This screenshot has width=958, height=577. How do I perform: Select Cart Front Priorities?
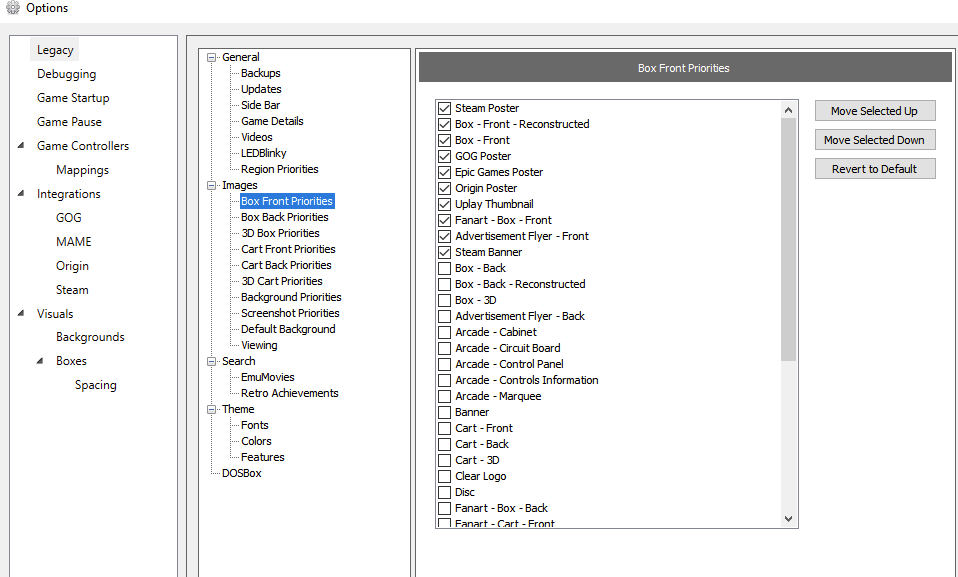(288, 249)
